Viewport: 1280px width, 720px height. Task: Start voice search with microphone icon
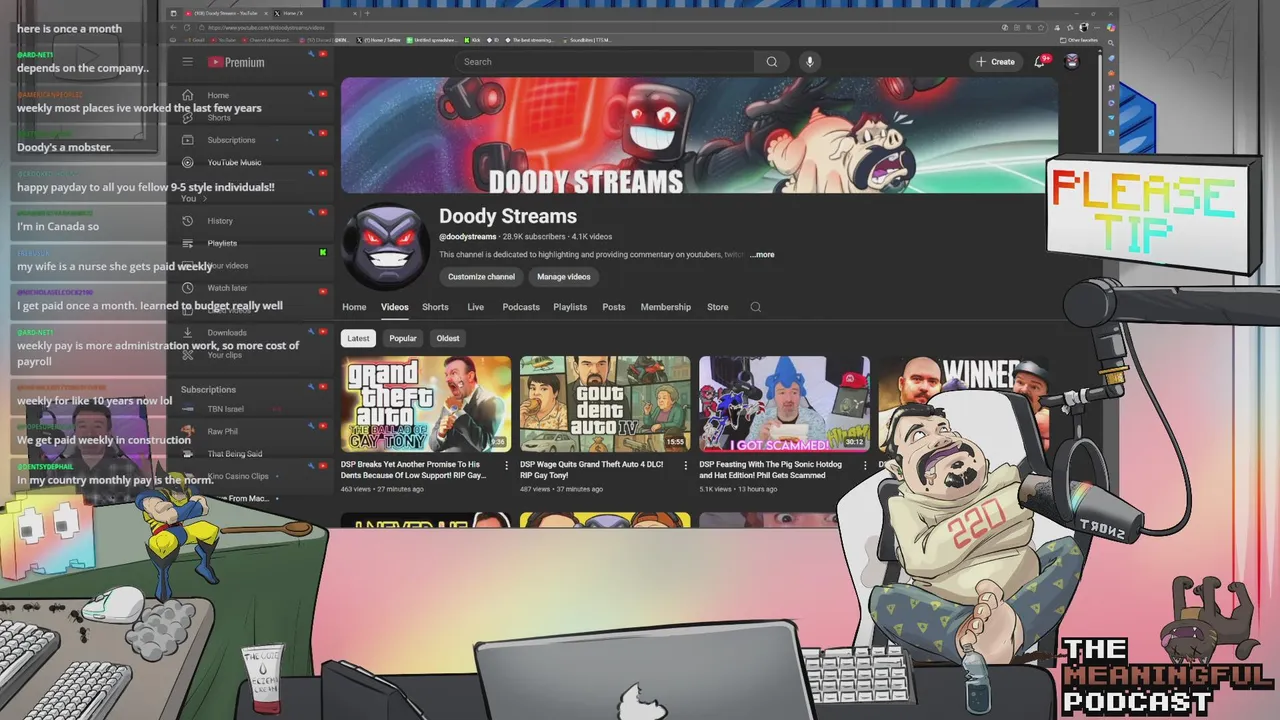point(810,62)
